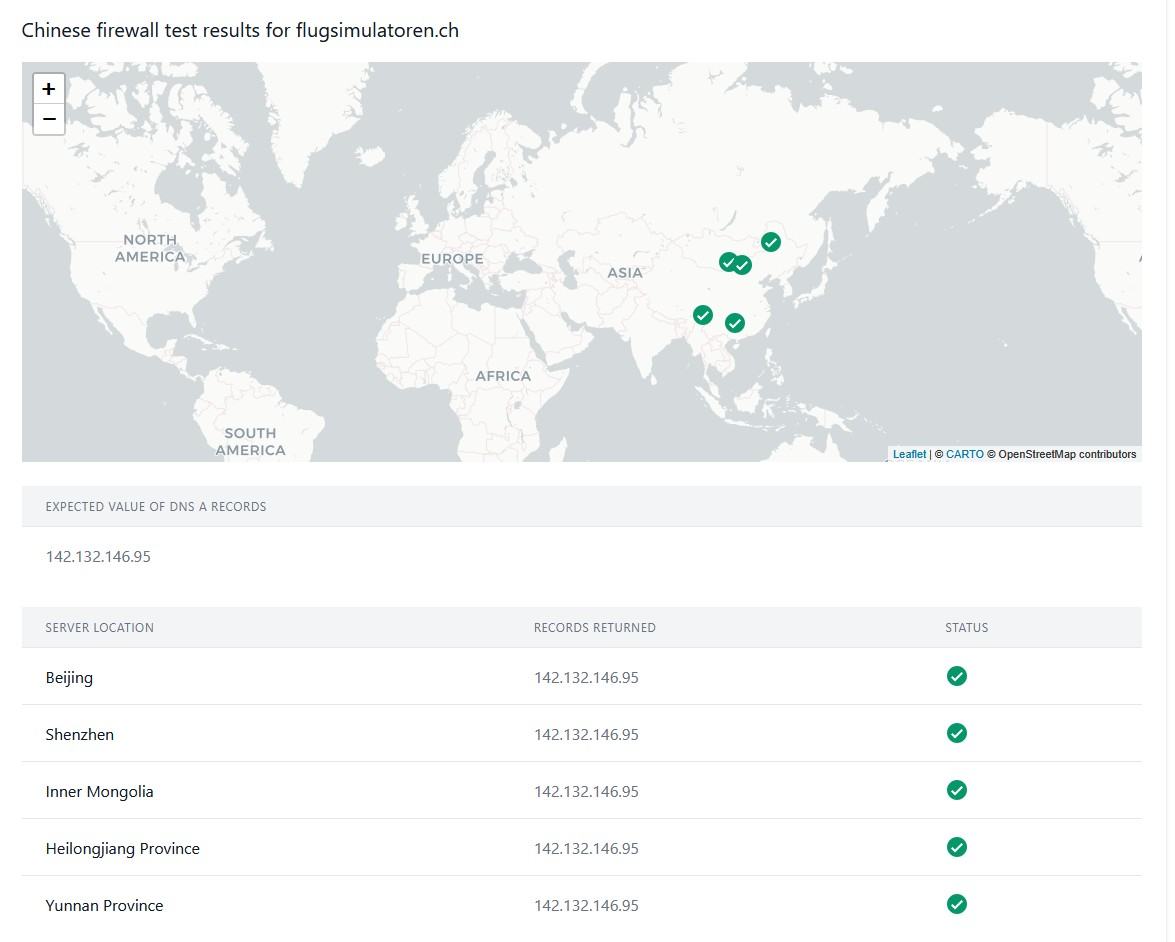Viewport: 1175px width, 942px height.
Task: Click the expected DNS value 142.132.146.95
Action: [x=98, y=556]
